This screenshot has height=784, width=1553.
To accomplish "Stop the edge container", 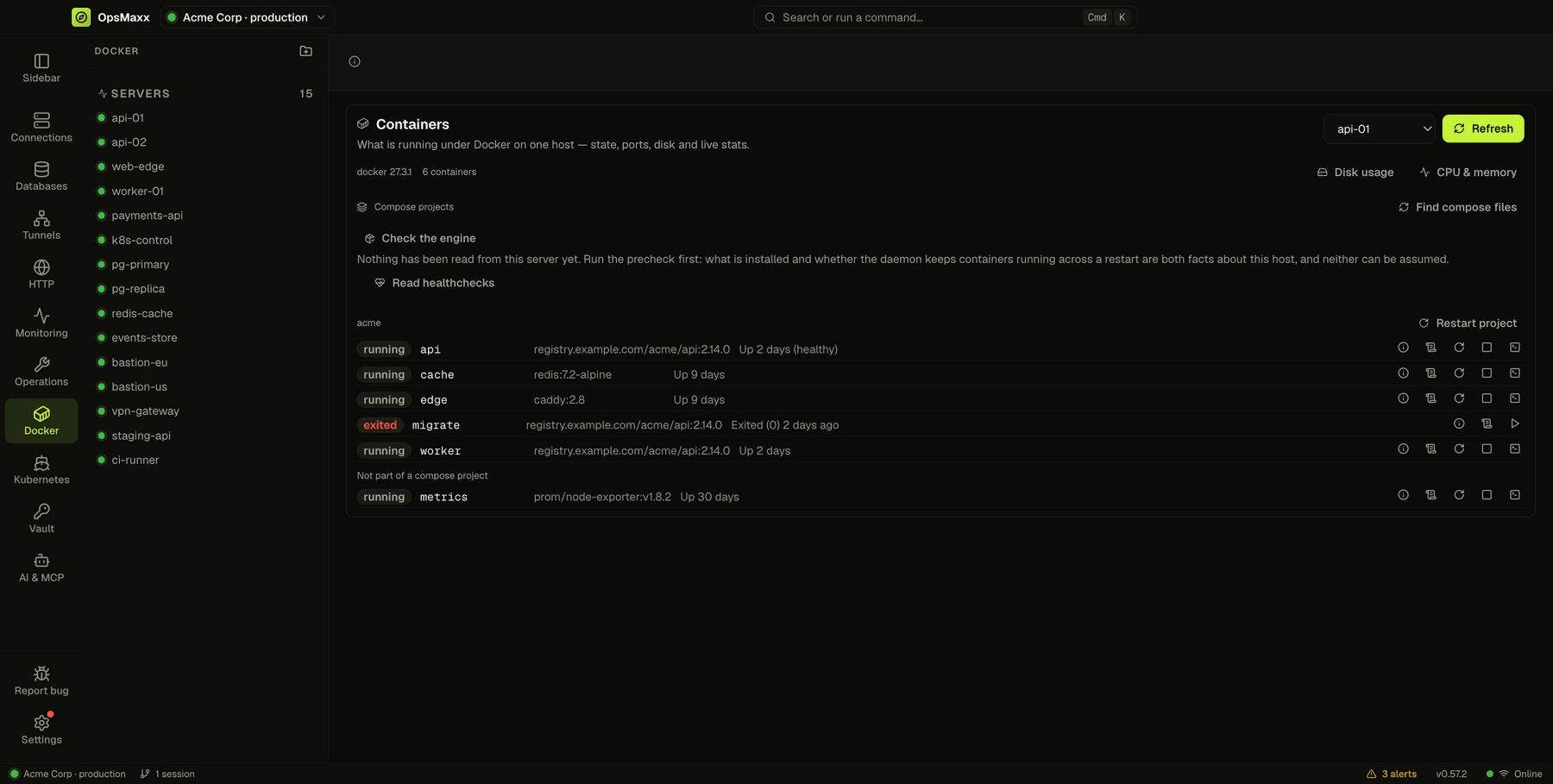I will (x=1487, y=398).
